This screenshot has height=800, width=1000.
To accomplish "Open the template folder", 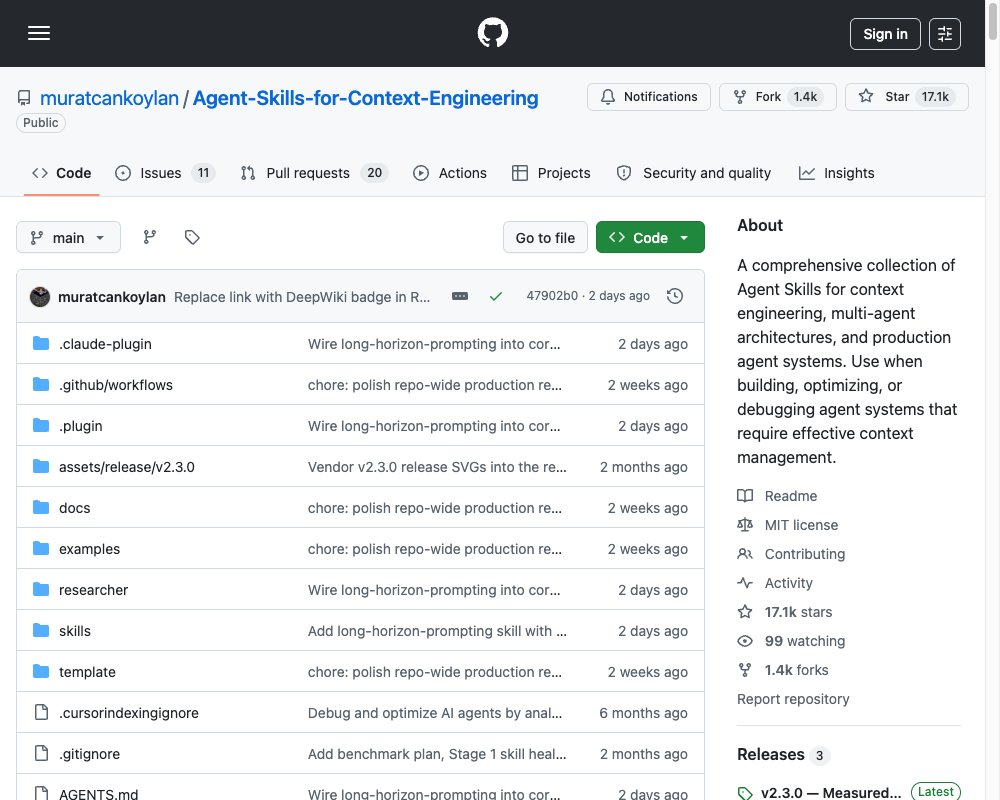I will point(87,672).
